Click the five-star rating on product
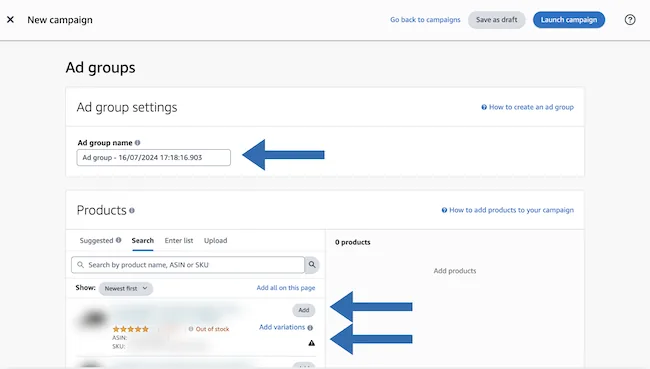Screen dimensions: 650x369 (131, 329)
